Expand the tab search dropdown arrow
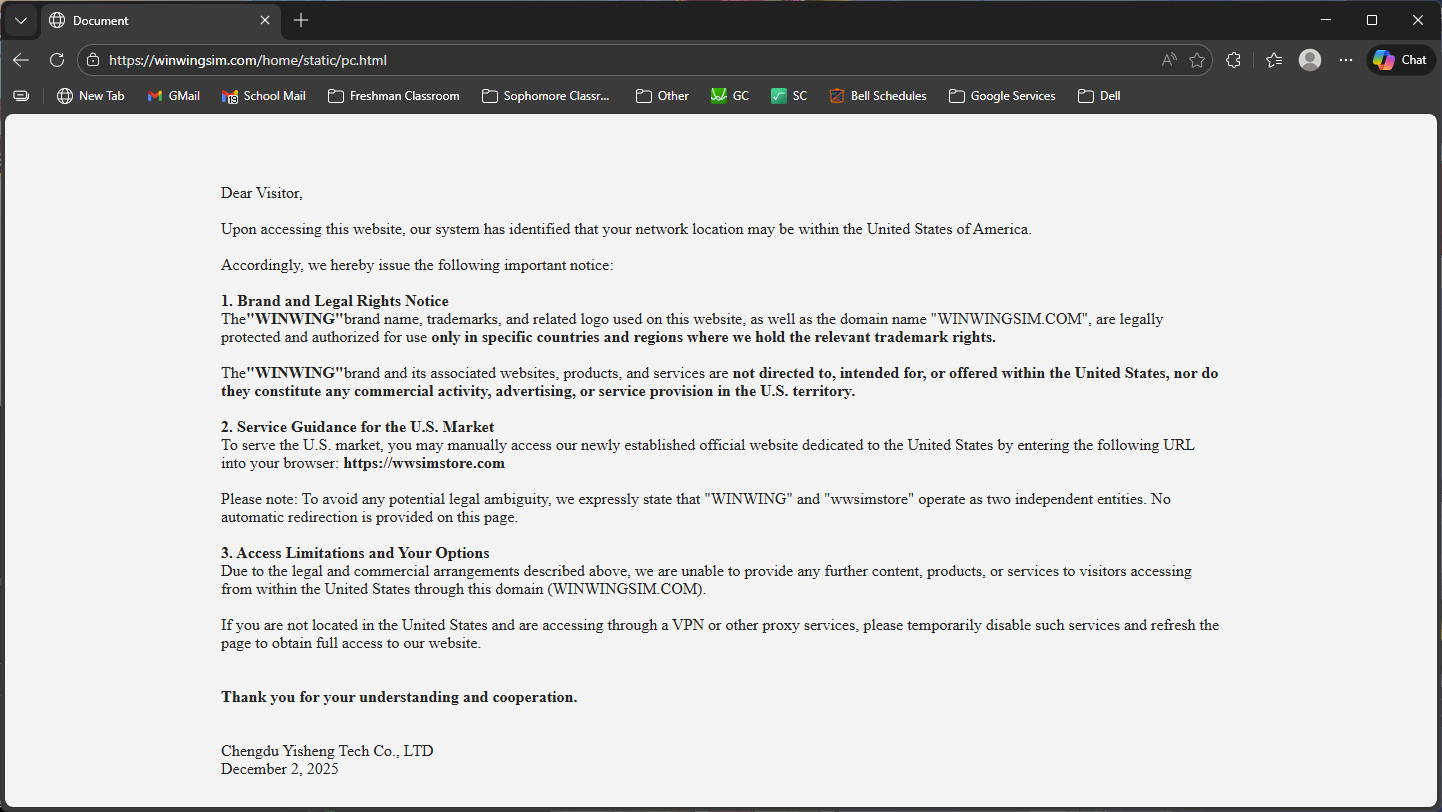 pos(21,20)
